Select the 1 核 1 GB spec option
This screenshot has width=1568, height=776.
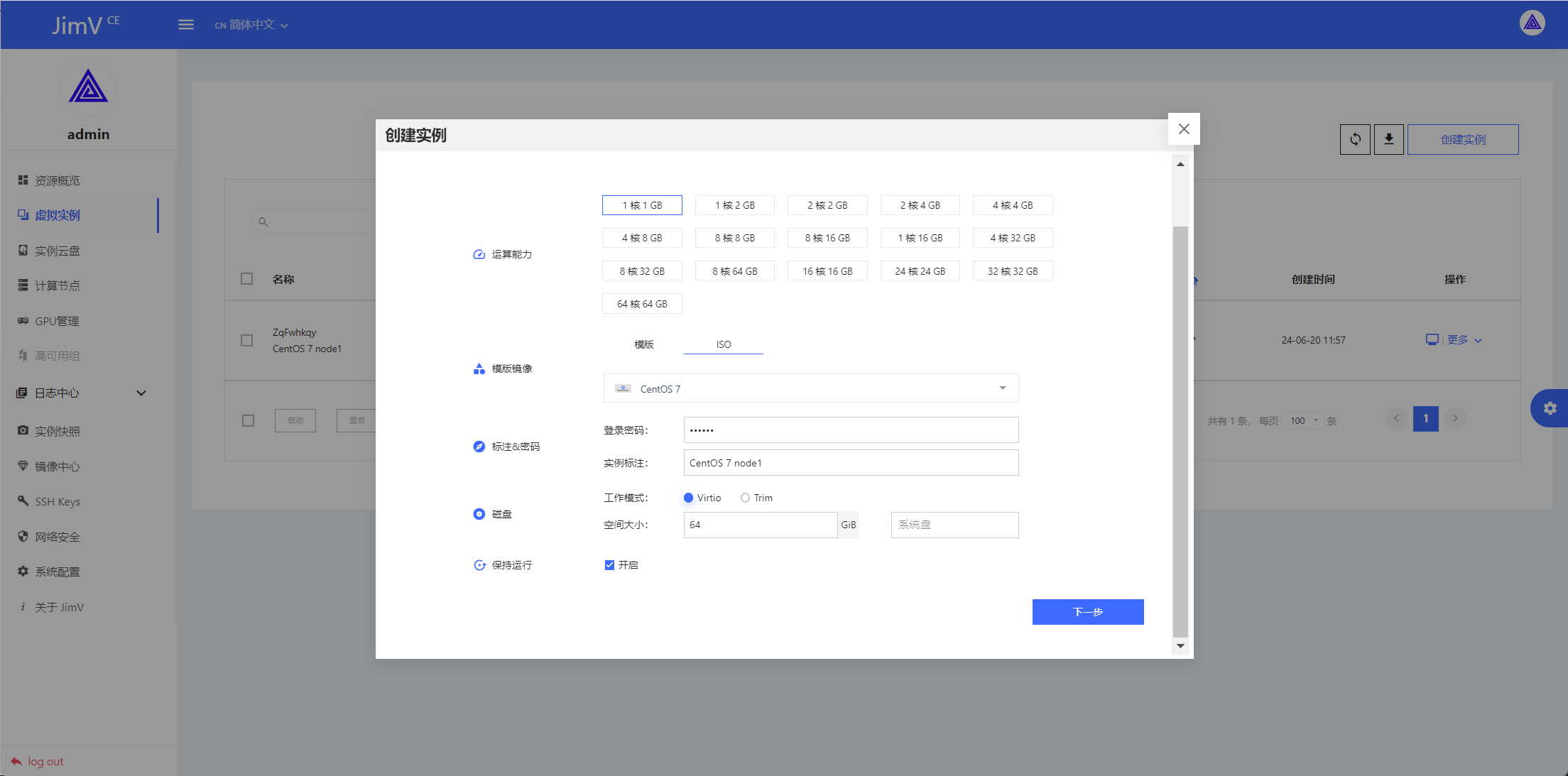642,205
